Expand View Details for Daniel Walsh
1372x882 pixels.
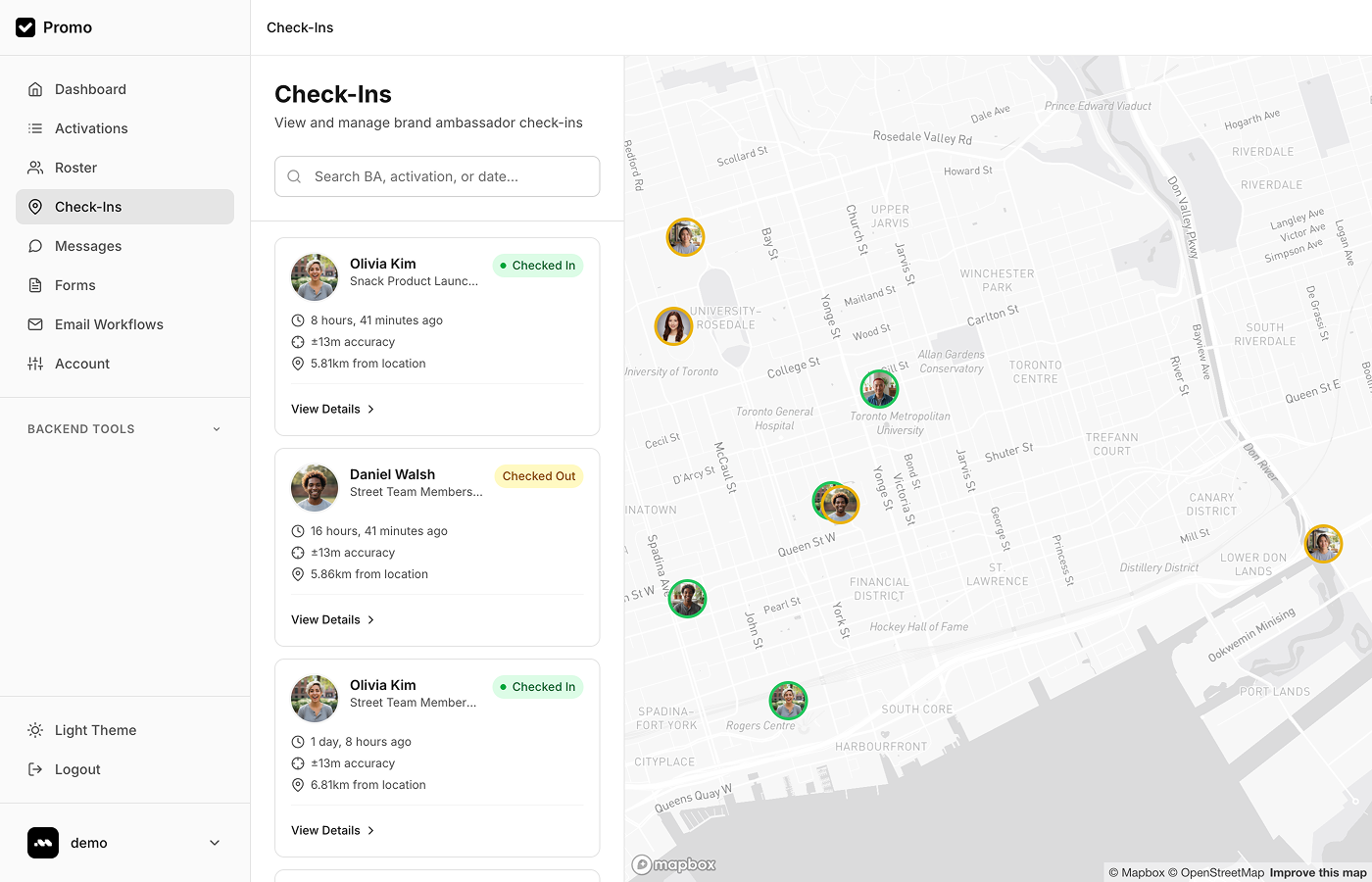click(332, 619)
